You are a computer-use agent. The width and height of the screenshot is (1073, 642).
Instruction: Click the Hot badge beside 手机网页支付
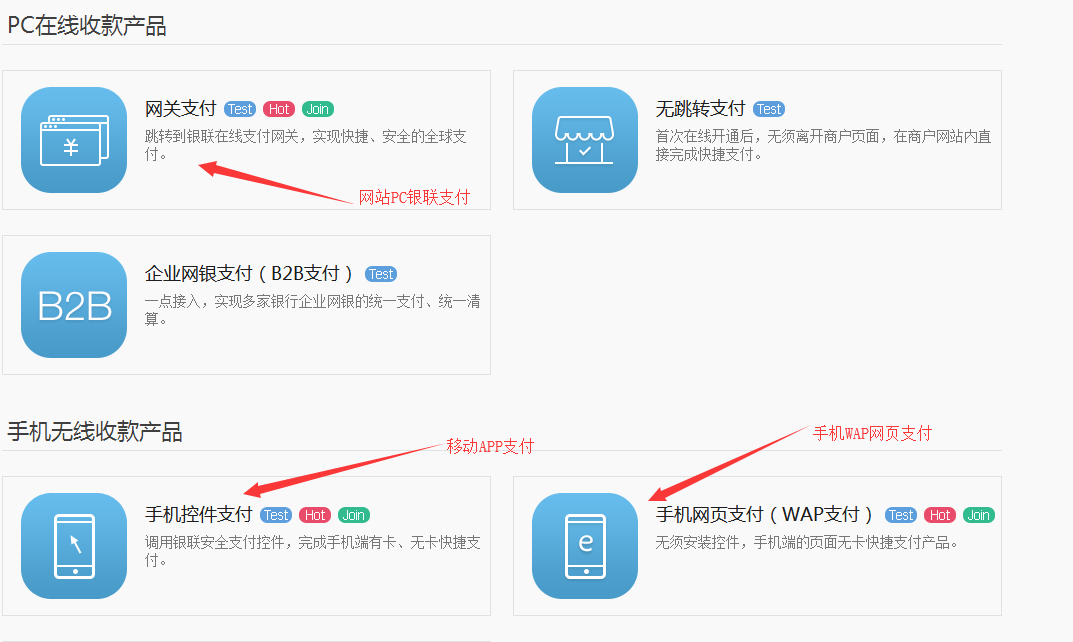[940, 515]
